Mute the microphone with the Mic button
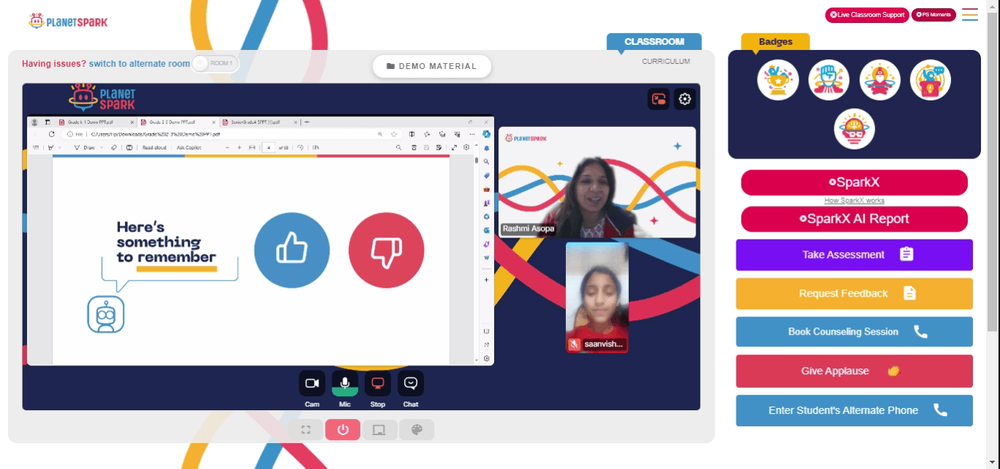Viewport: 1000px width, 469px height. (345, 383)
